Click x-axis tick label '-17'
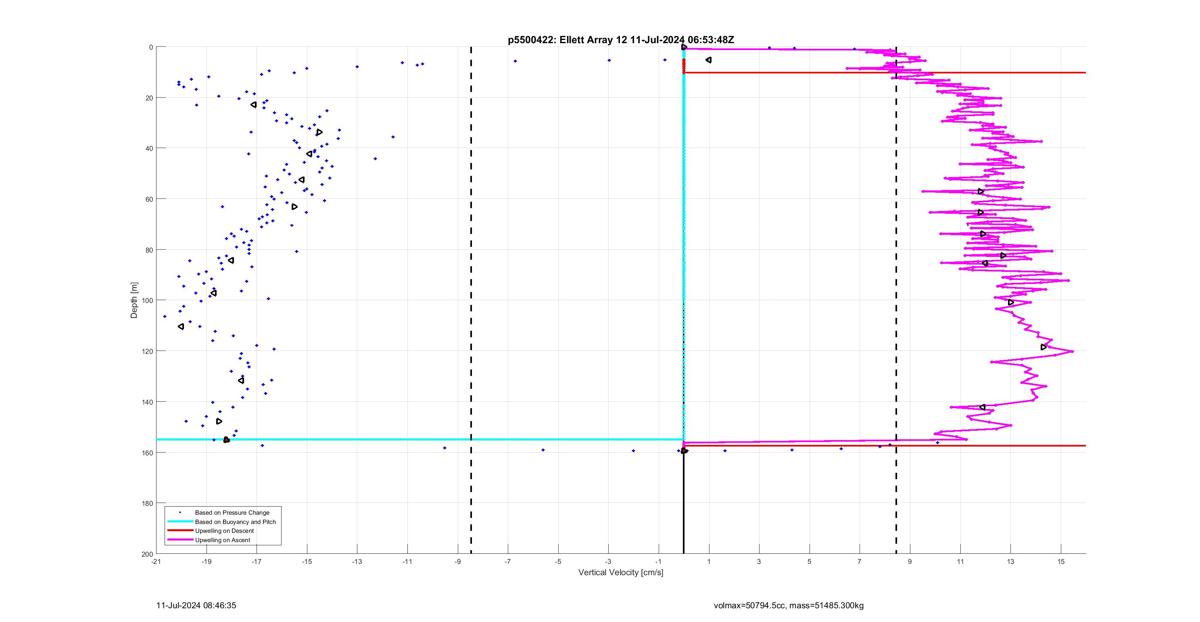This screenshot has height=622, width=1200. [256, 562]
